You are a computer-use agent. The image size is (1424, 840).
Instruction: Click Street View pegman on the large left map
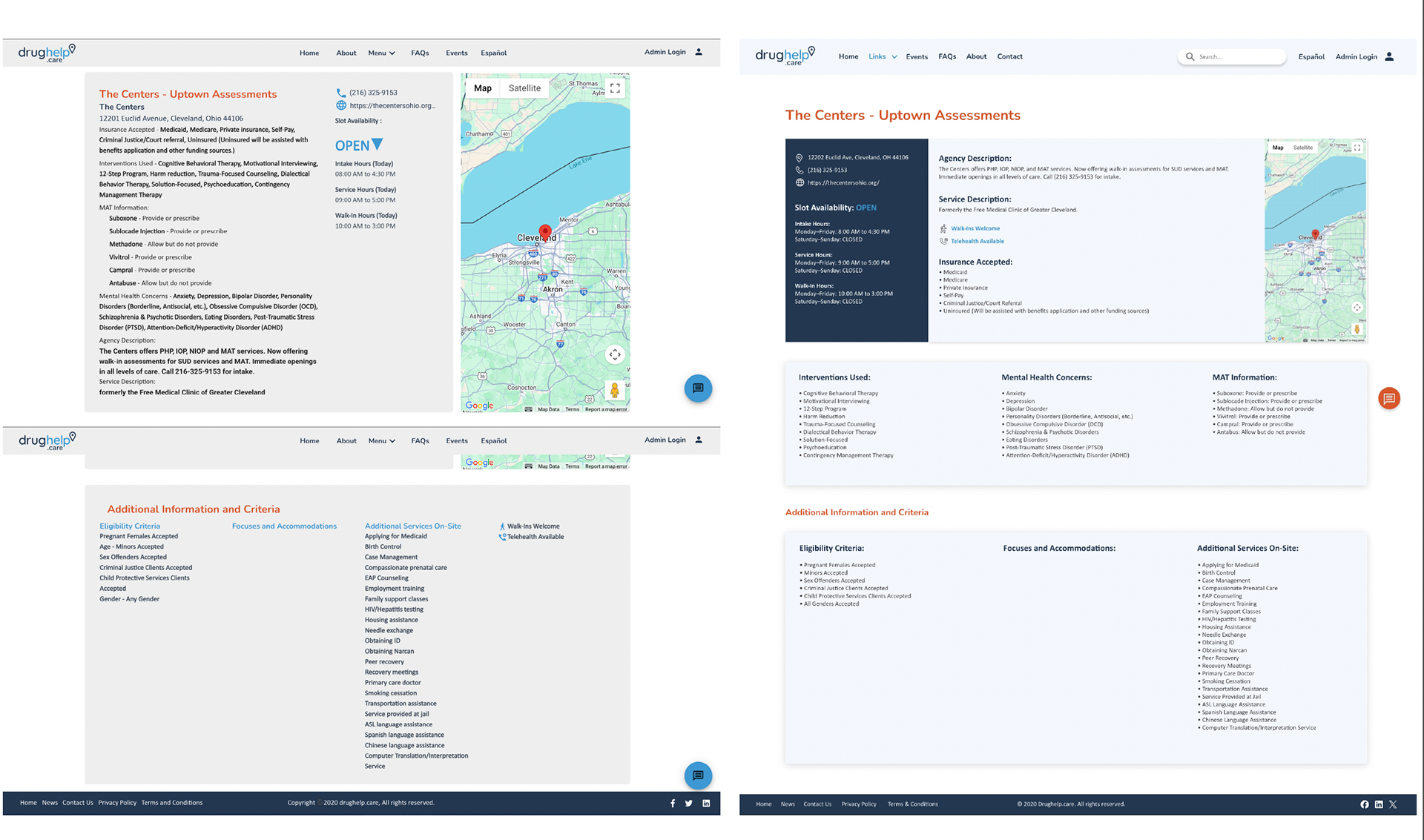click(x=614, y=390)
